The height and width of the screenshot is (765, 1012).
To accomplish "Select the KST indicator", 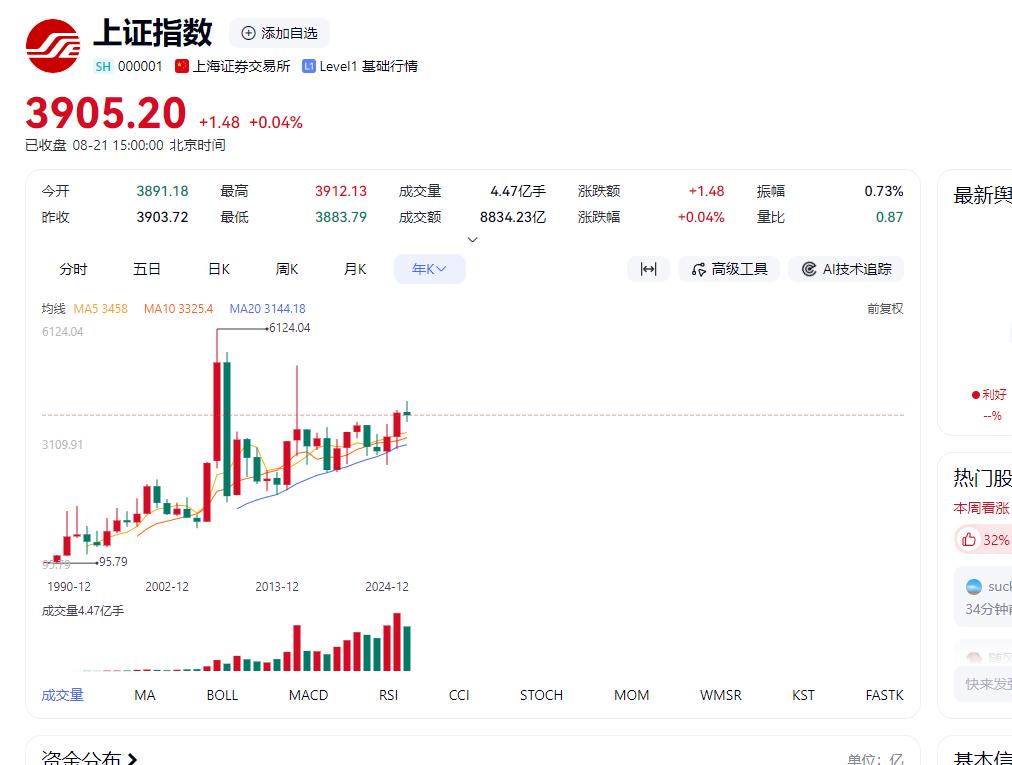I will pyautogui.click(x=804, y=695).
